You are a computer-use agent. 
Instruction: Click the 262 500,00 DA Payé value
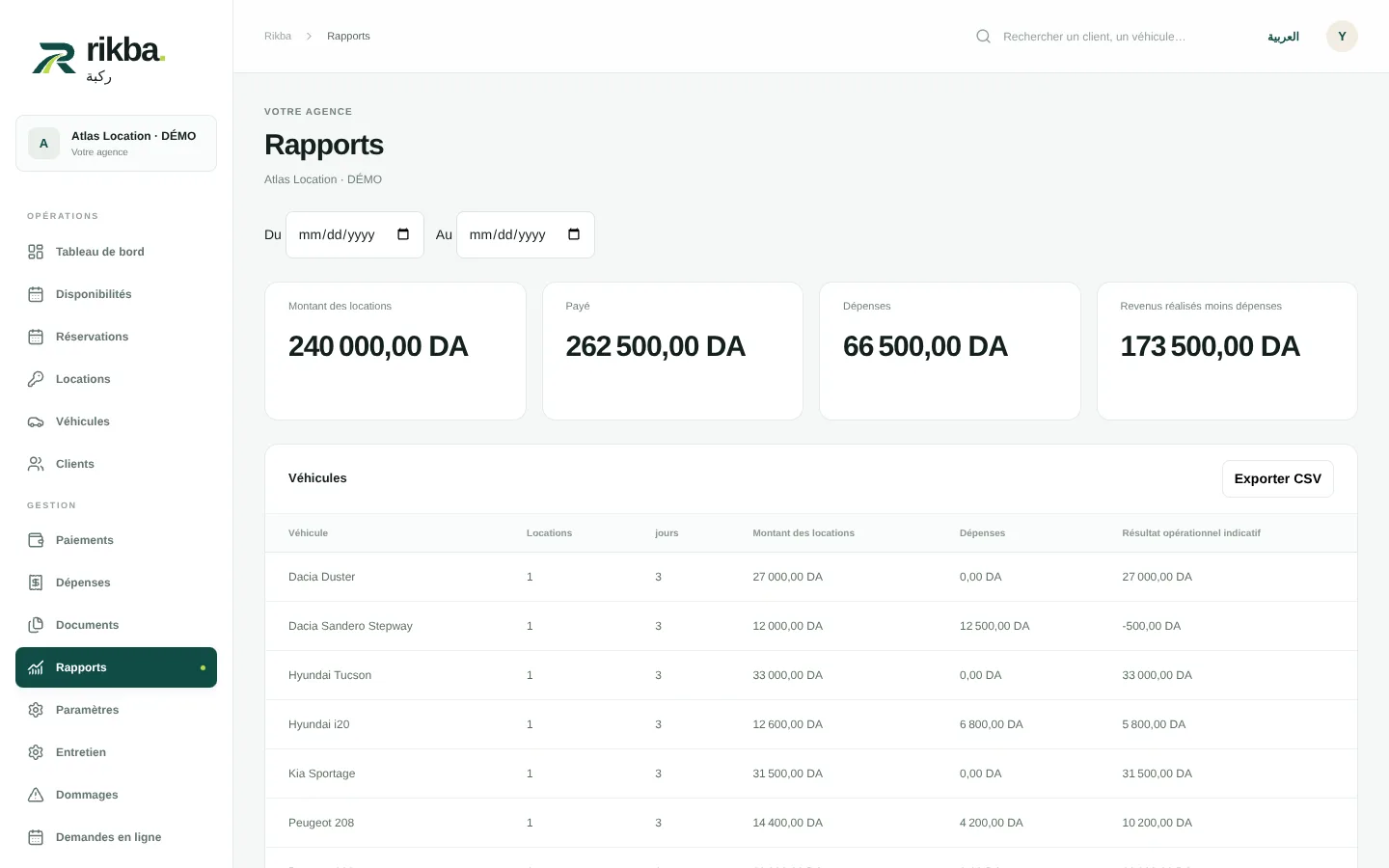coord(655,346)
